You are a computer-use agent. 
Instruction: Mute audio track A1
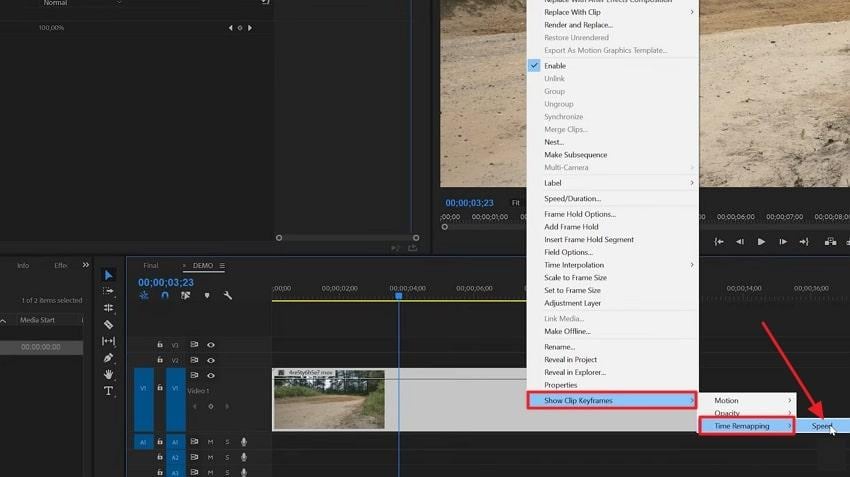(210, 442)
